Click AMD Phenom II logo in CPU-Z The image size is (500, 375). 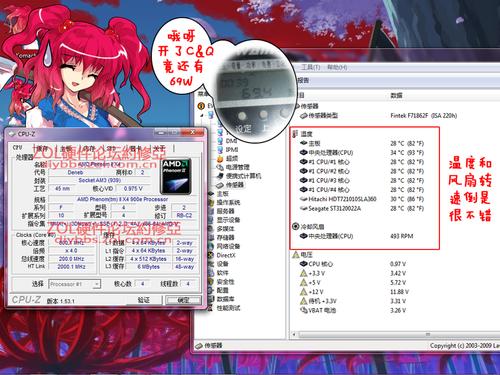[176, 177]
